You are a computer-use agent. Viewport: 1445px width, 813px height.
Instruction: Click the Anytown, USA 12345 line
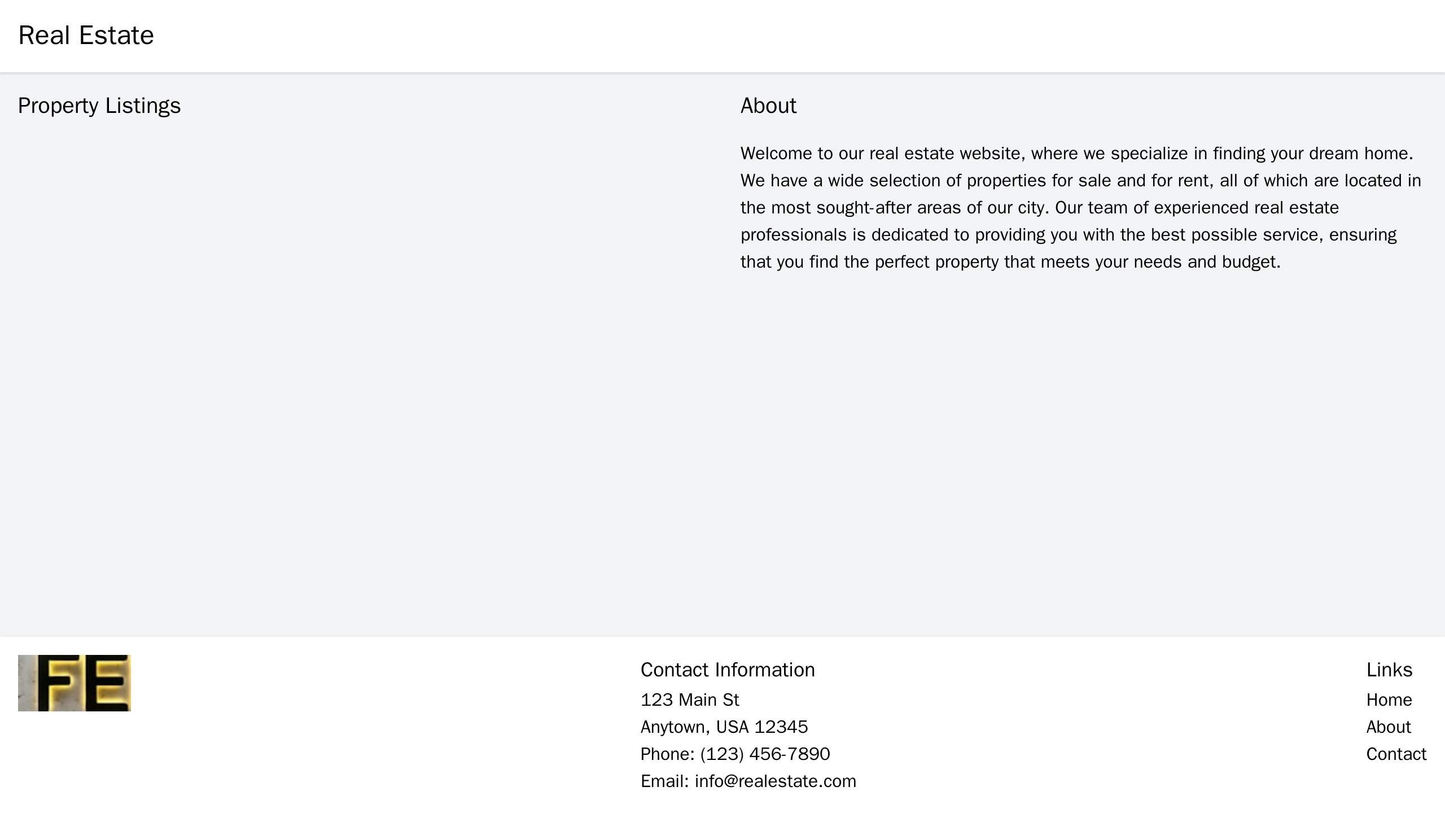point(724,727)
